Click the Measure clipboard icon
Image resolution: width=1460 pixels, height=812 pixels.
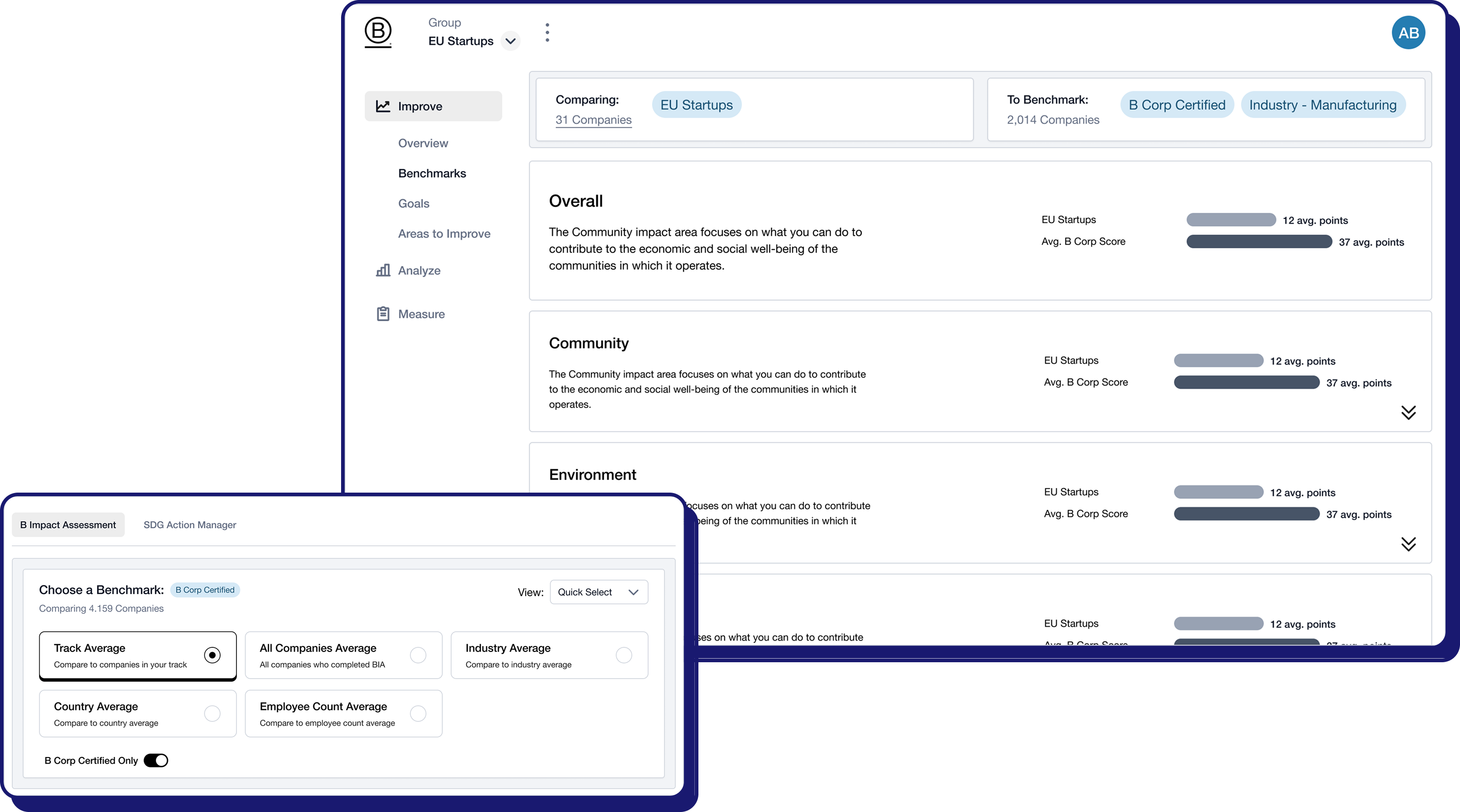(x=383, y=314)
